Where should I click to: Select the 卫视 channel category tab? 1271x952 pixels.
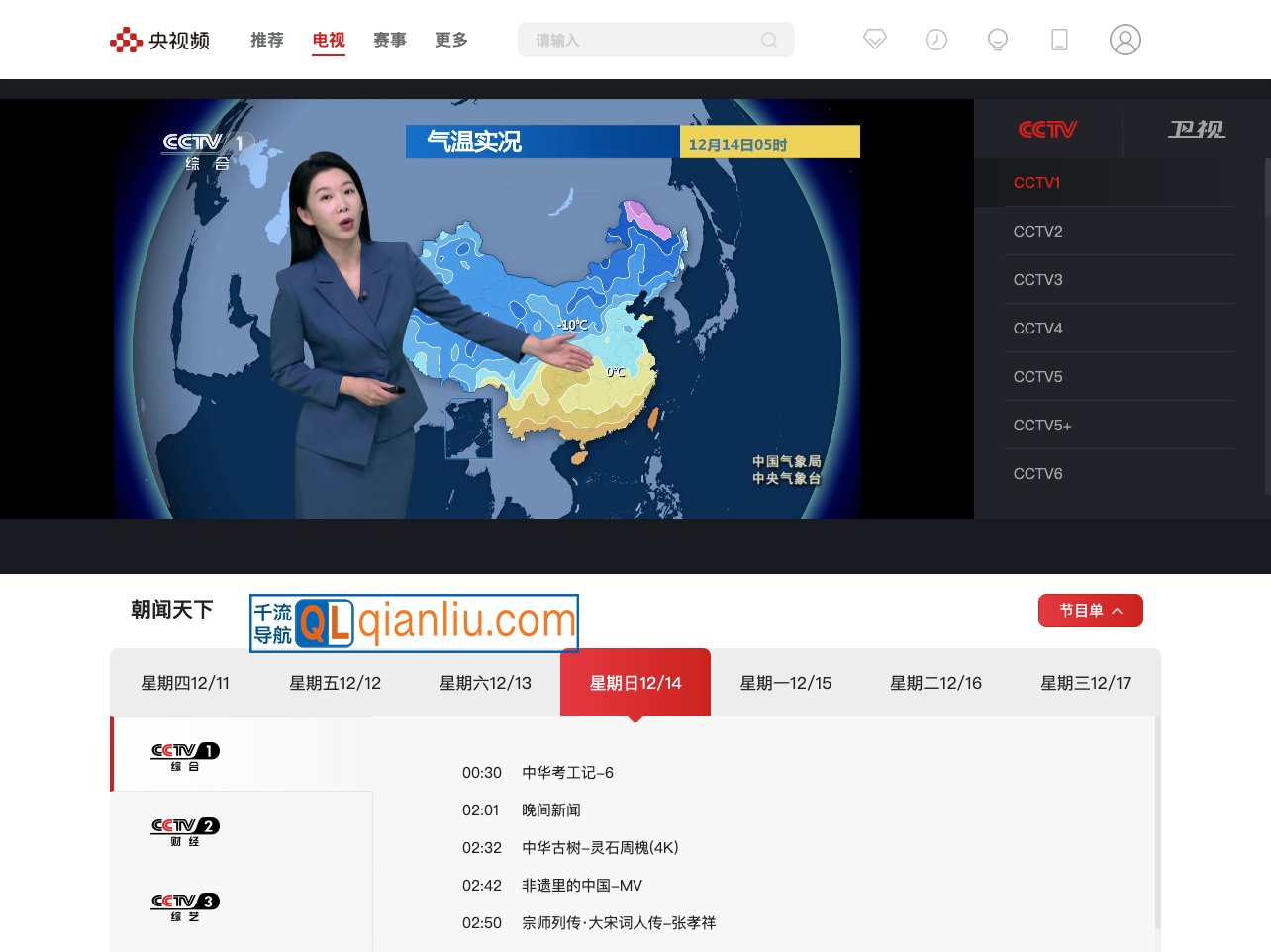1197,130
